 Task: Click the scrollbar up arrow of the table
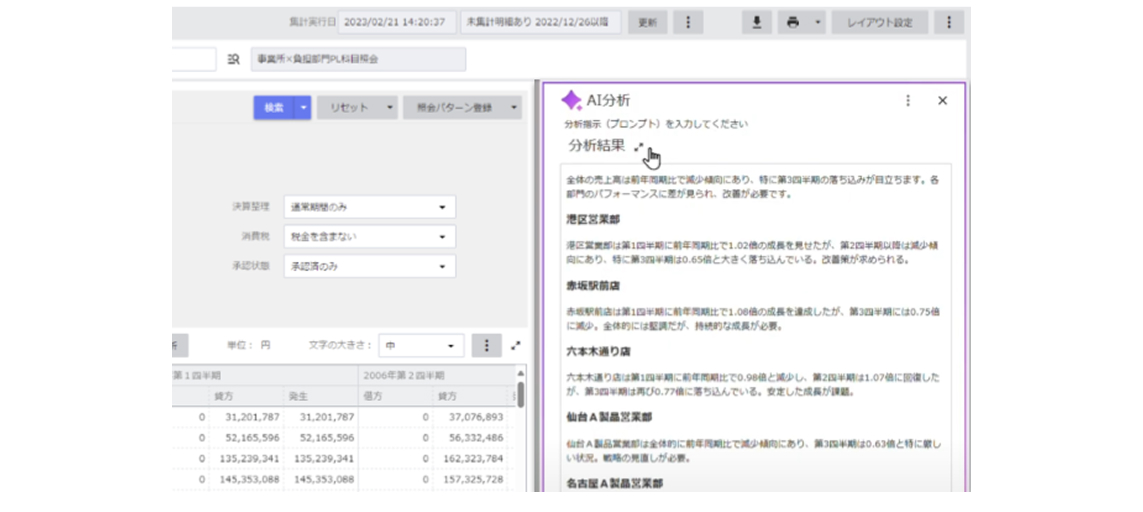pyautogui.click(x=520, y=372)
